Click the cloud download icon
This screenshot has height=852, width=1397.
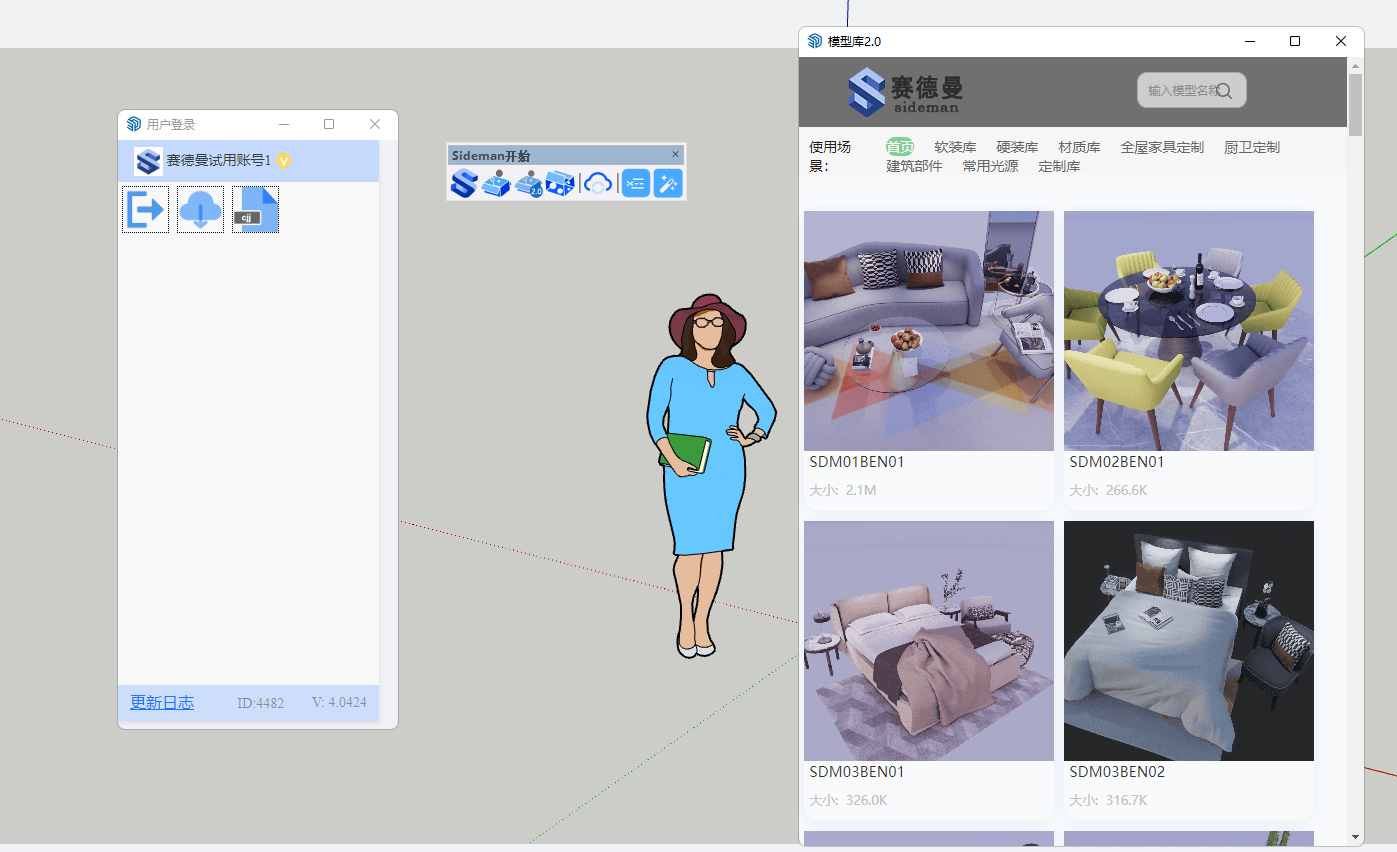pyautogui.click(x=201, y=209)
